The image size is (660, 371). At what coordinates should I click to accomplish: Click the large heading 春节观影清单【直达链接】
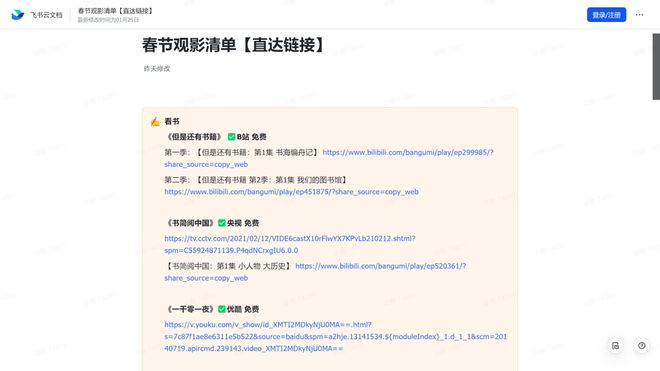(234, 45)
